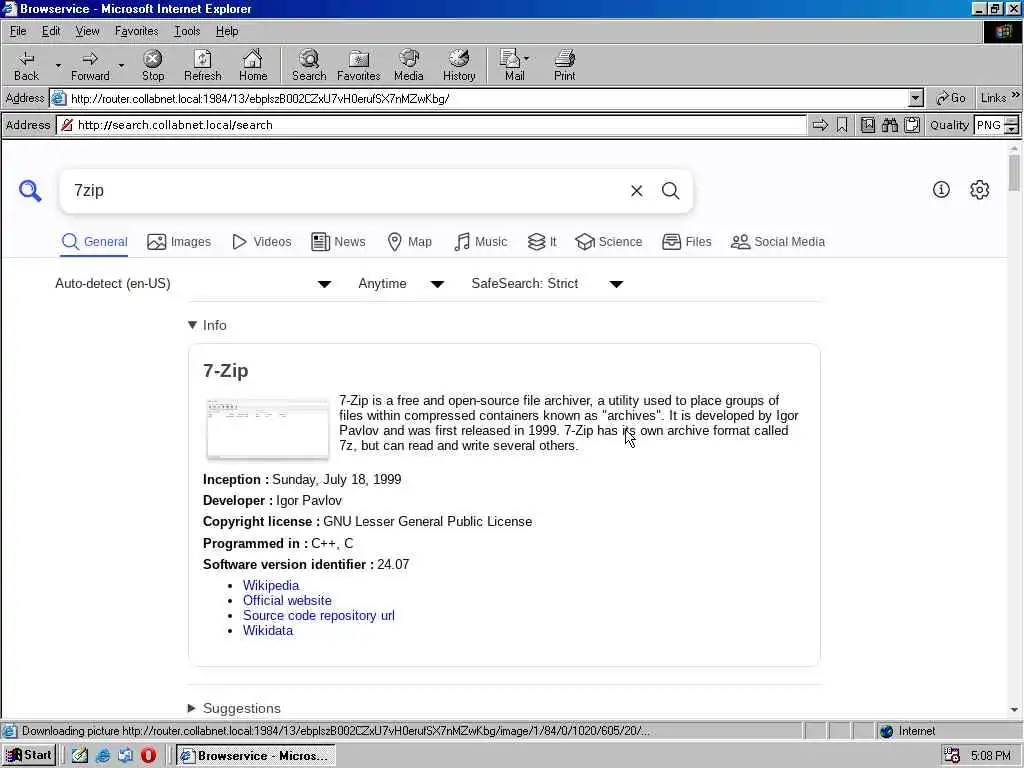Collapse the Info section

coord(207,325)
